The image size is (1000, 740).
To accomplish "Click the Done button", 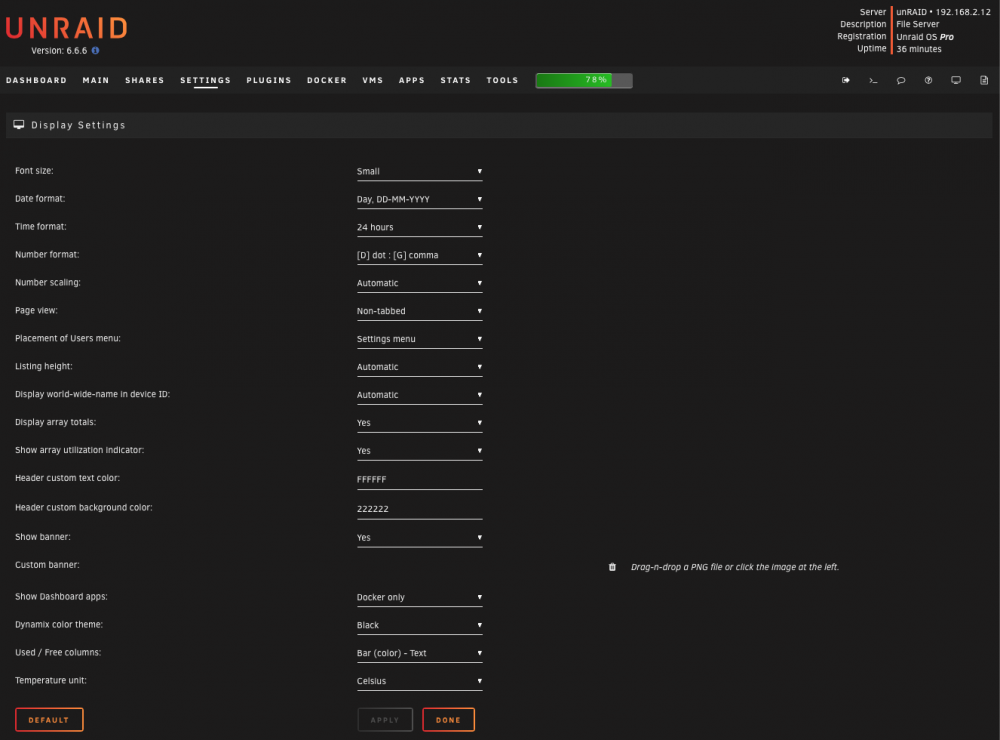I will coord(448,720).
